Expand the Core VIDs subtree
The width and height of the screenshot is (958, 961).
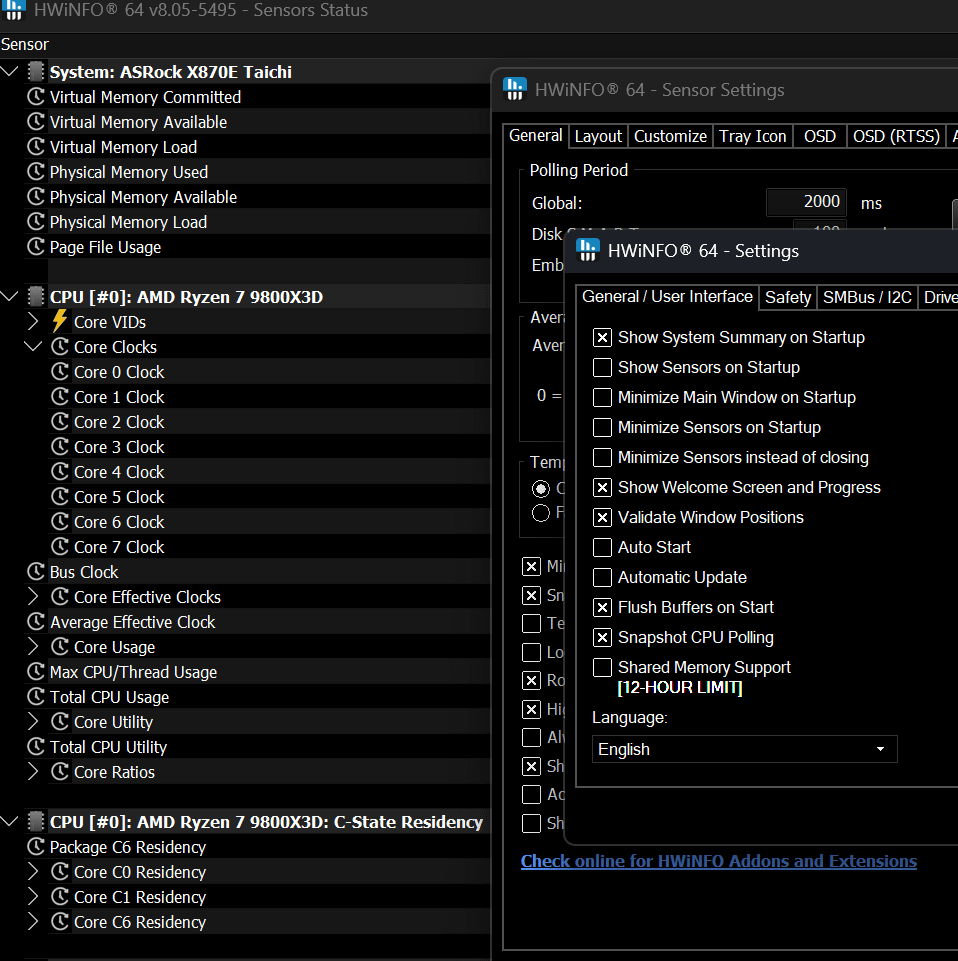point(33,321)
